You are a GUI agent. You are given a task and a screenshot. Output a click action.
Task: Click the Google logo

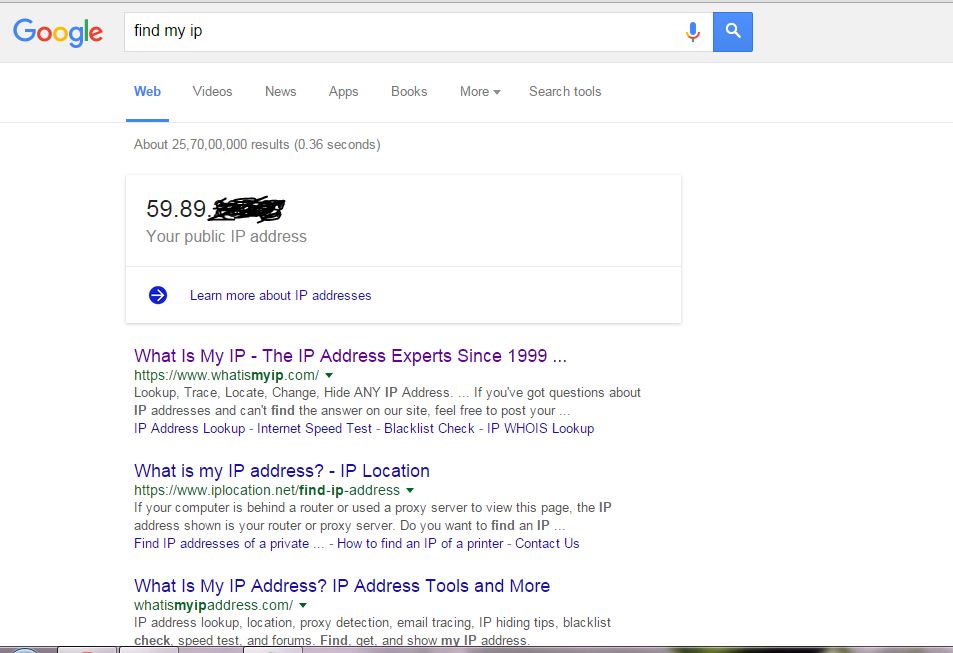point(58,32)
